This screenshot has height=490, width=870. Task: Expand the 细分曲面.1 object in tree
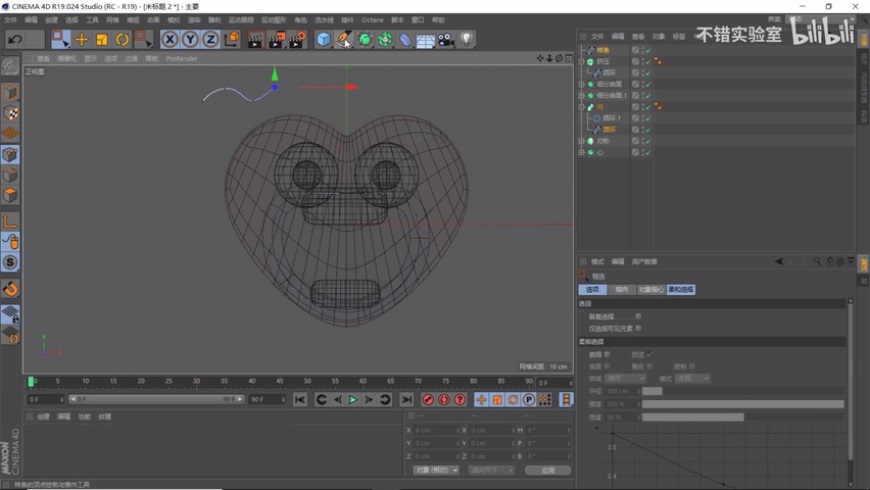(x=581, y=95)
